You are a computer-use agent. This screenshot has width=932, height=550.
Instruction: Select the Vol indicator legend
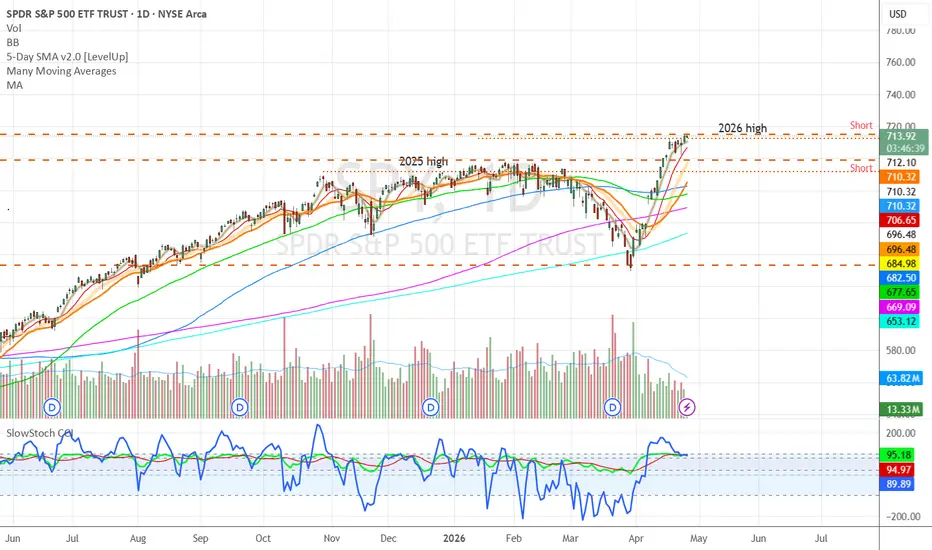[14, 28]
